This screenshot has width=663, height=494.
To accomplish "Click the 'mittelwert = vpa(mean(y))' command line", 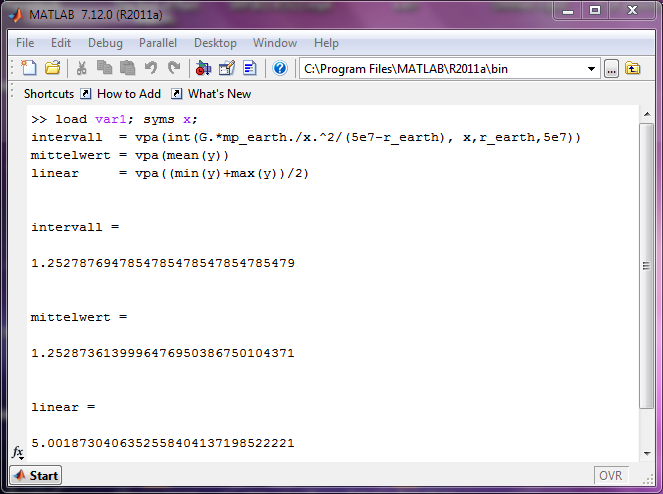I will click(129, 156).
